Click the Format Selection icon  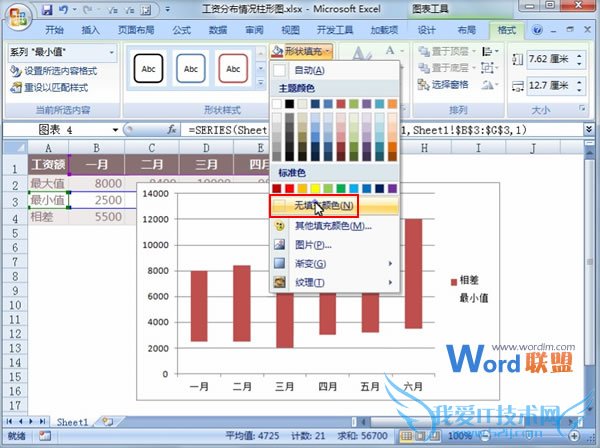coord(15,71)
